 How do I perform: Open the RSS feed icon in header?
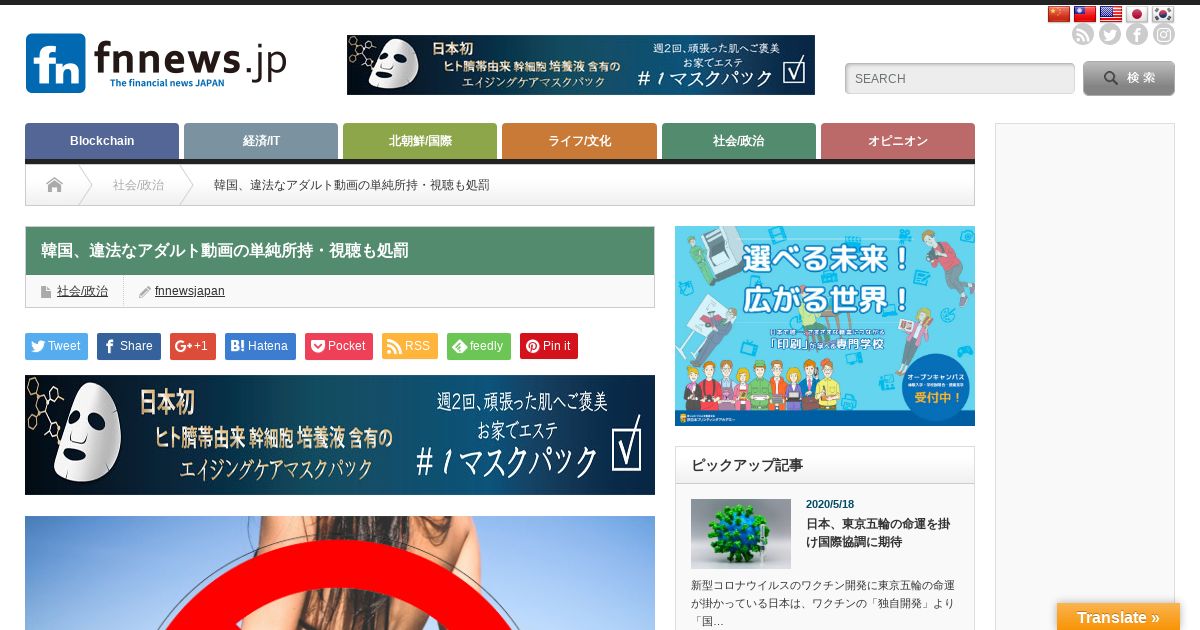[x=1083, y=35]
